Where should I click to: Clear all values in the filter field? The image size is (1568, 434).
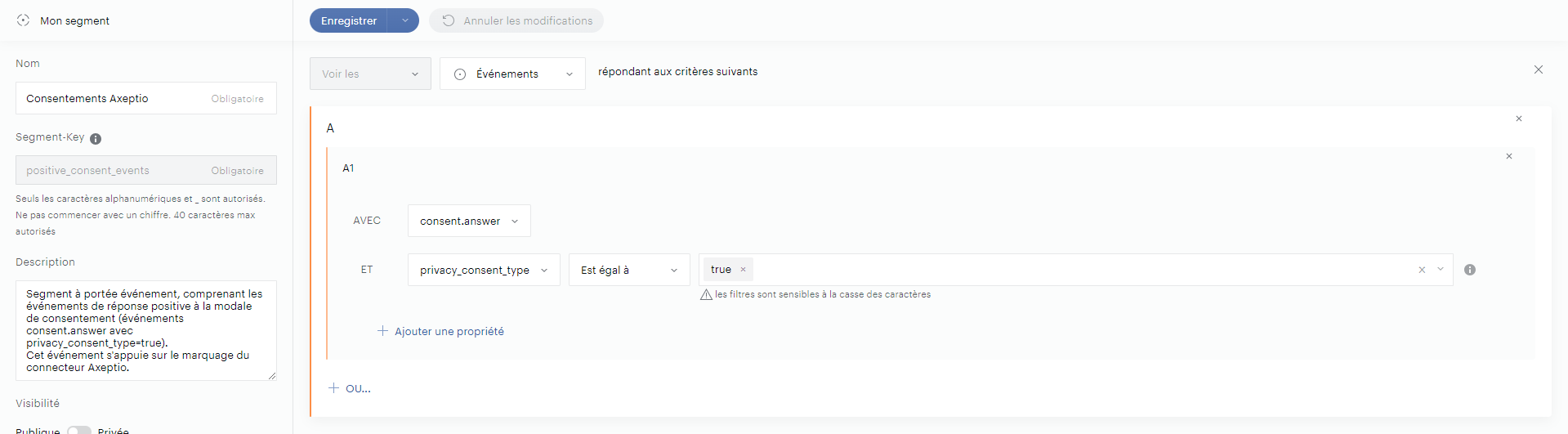tap(1422, 270)
